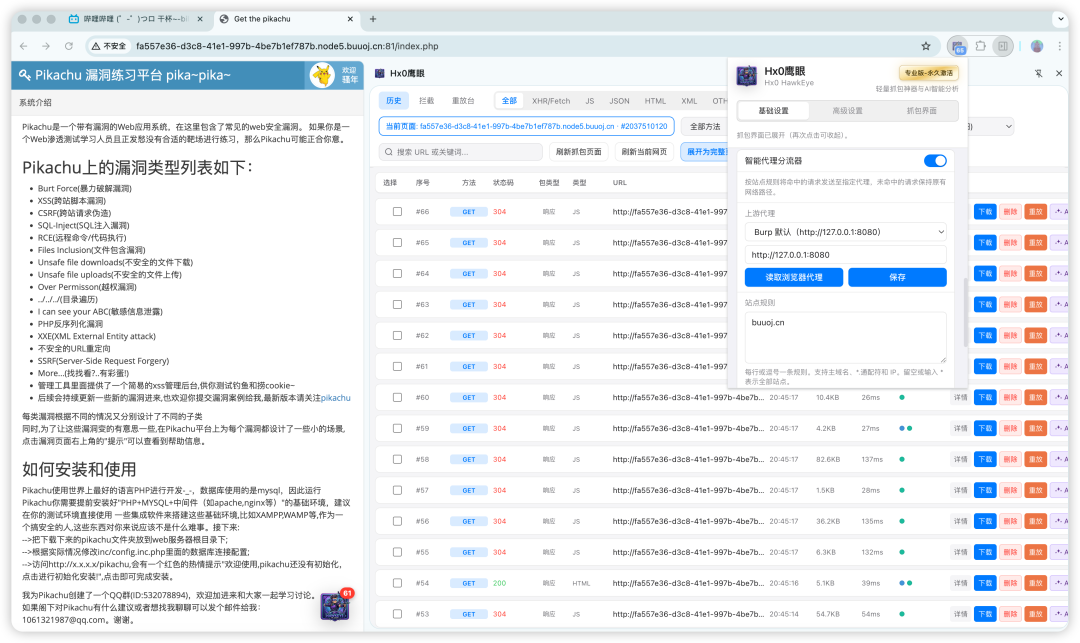This screenshot has height=643, width=1080.
Task: Click the 刷新当前网页 button
Action: click(644, 152)
